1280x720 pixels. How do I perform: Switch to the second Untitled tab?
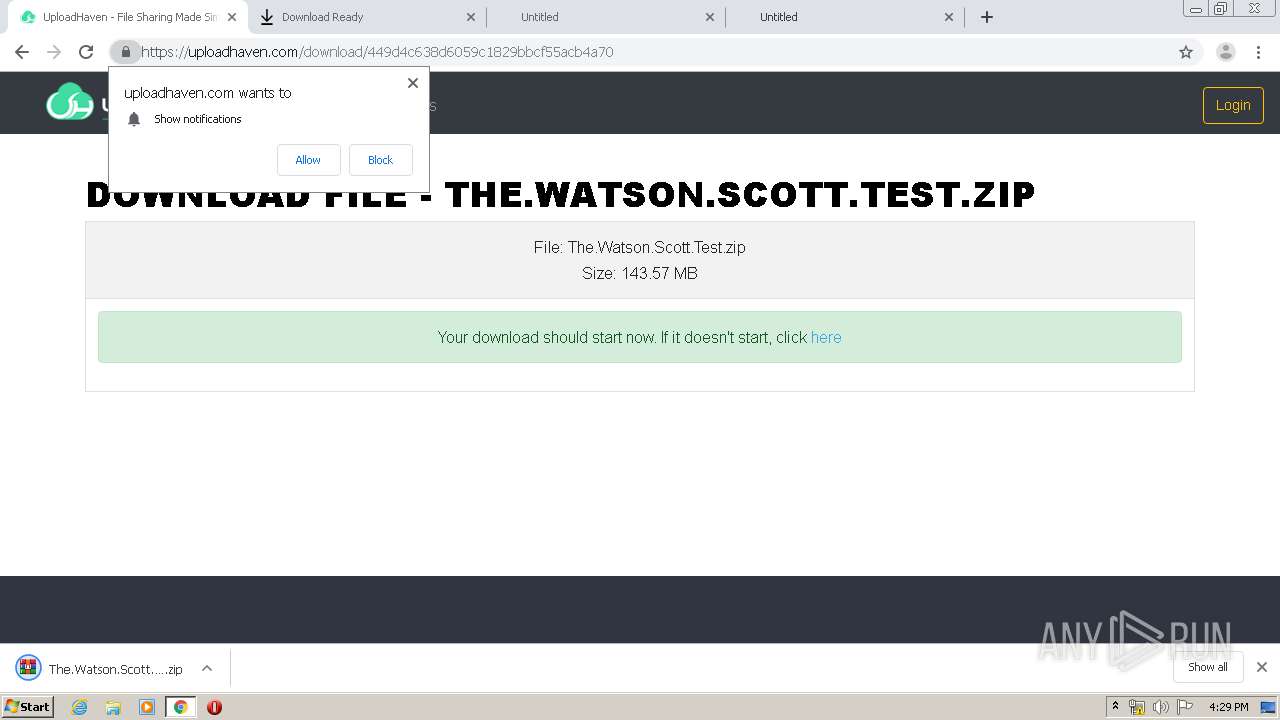coord(844,17)
